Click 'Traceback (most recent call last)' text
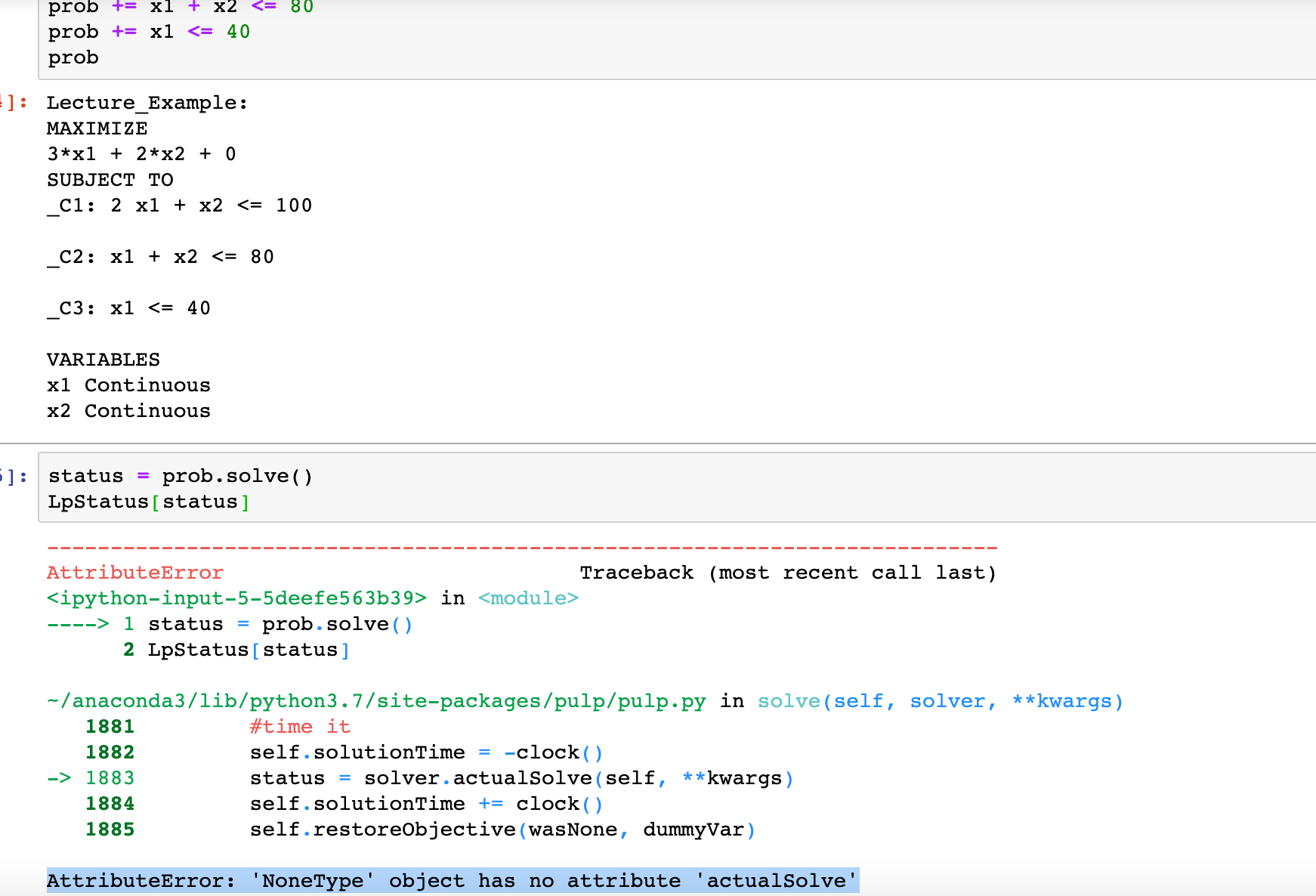The height and width of the screenshot is (896, 1316). pyautogui.click(x=788, y=573)
